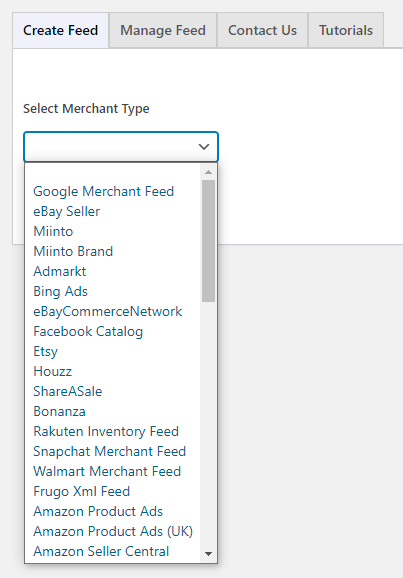The image size is (403, 578).
Task: Go to the Tutorials tab
Action: tap(346, 30)
